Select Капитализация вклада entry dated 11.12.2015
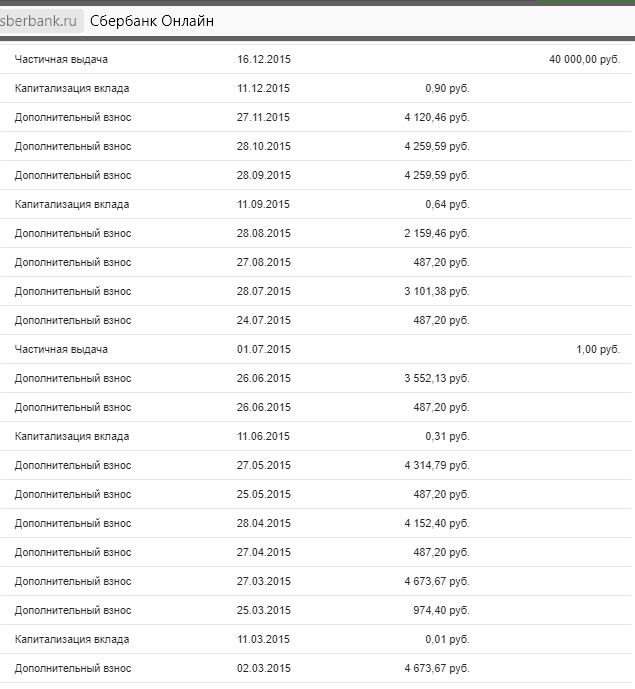The height and width of the screenshot is (689, 635). click(72, 89)
